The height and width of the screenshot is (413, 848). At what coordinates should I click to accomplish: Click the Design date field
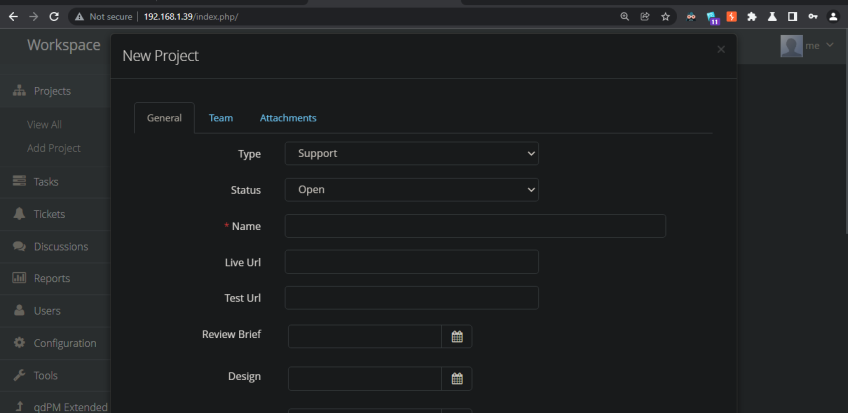tap(365, 378)
